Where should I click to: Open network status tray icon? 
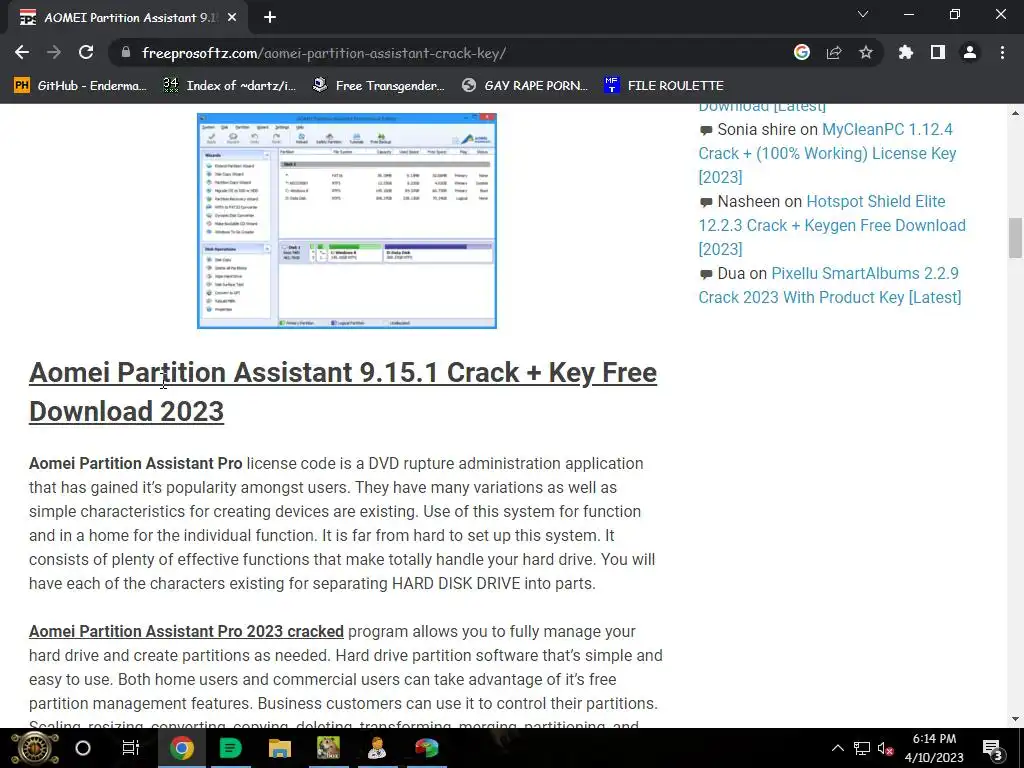[862, 748]
